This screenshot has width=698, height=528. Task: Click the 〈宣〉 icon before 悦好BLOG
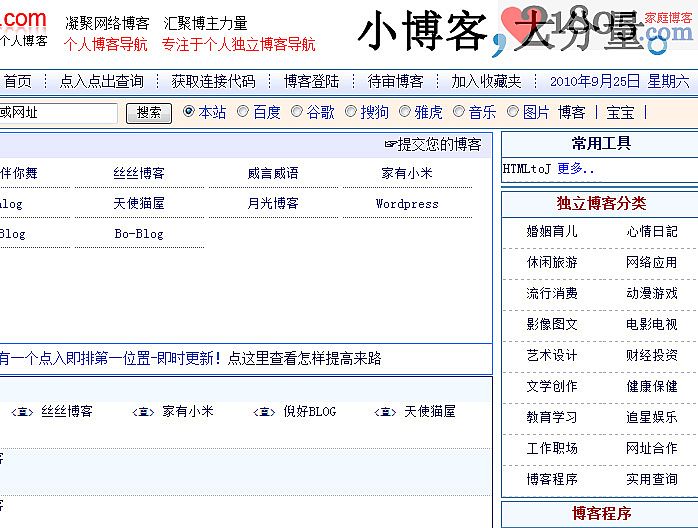click(264, 412)
